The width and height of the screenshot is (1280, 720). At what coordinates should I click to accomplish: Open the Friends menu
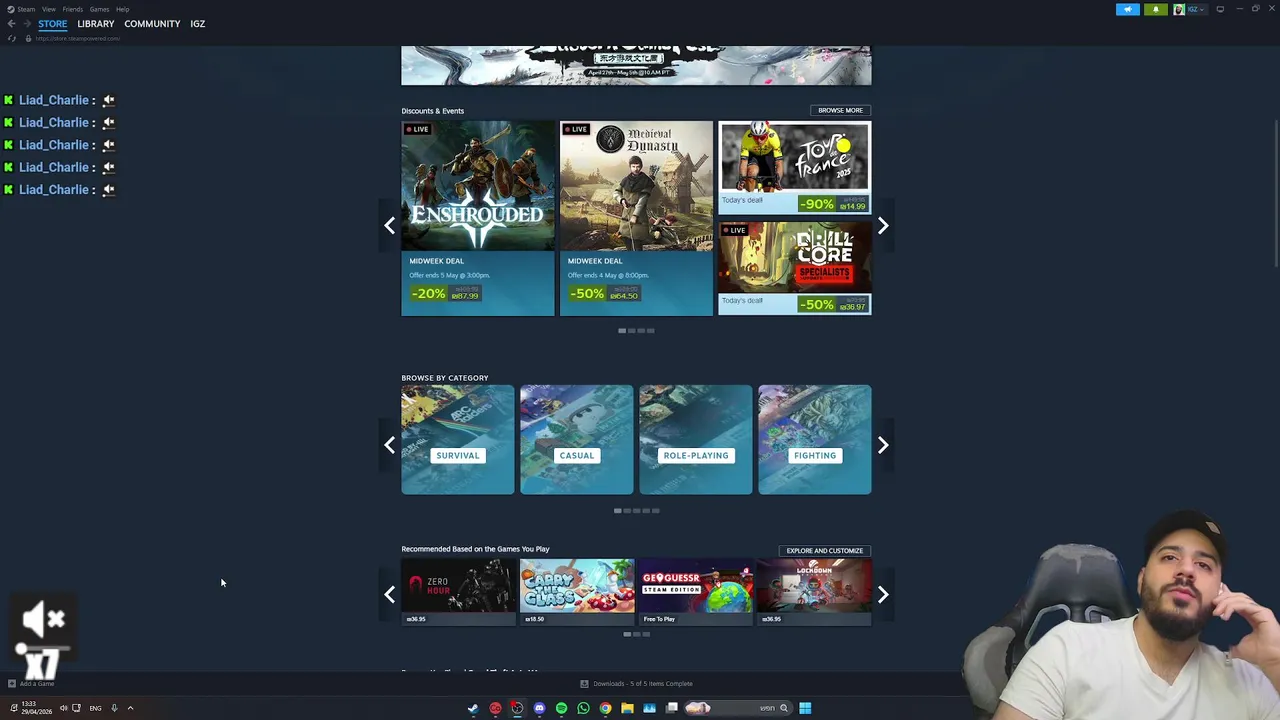tap(72, 9)
